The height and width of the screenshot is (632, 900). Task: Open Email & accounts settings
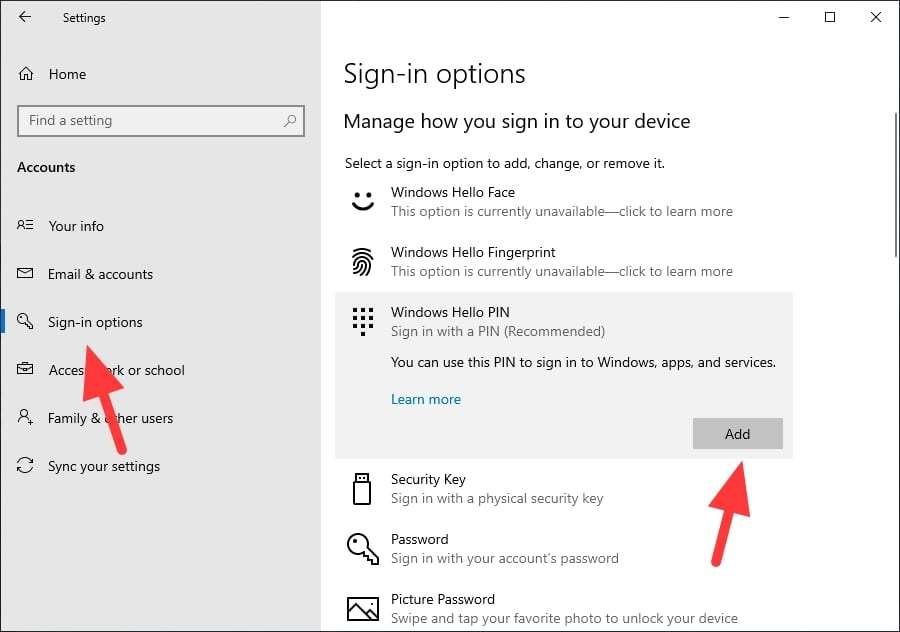(x=100, y=274)
